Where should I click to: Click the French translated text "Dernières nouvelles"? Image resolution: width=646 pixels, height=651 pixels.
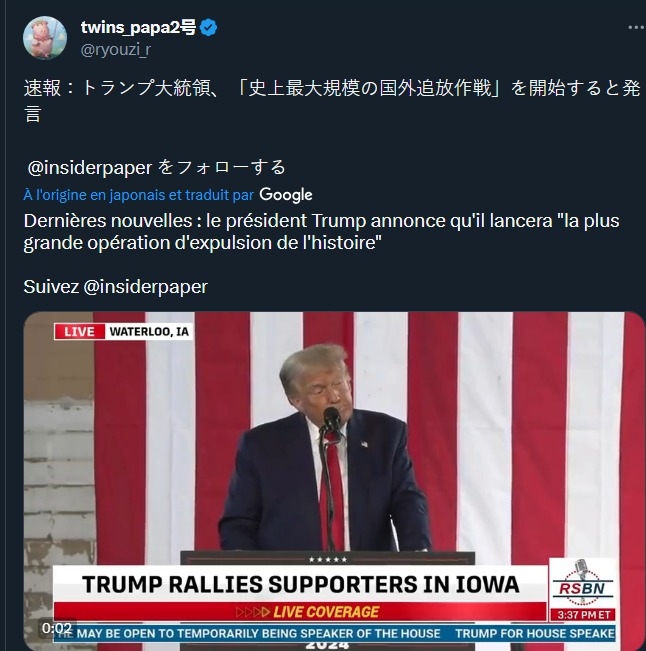108,221
